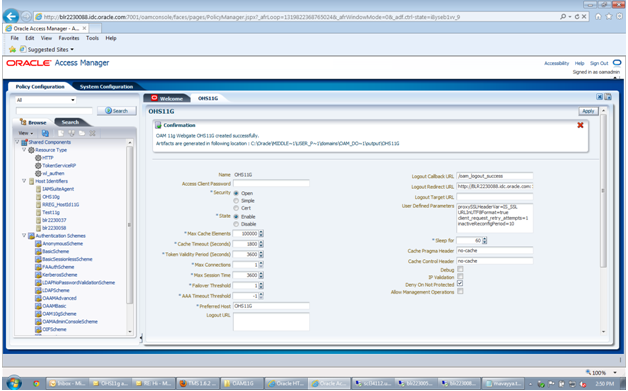Select the Cert security radio button
This screenshot has height=391, width=628.
(x=236, y=208)
